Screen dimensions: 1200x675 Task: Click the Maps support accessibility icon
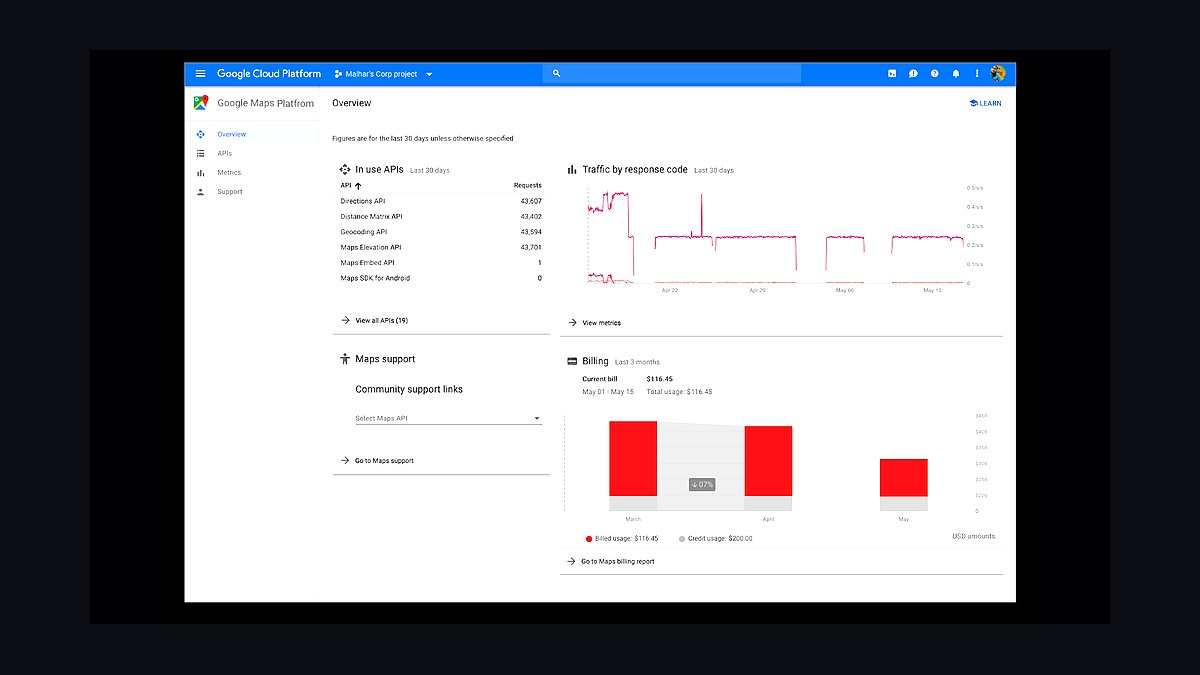345,359
